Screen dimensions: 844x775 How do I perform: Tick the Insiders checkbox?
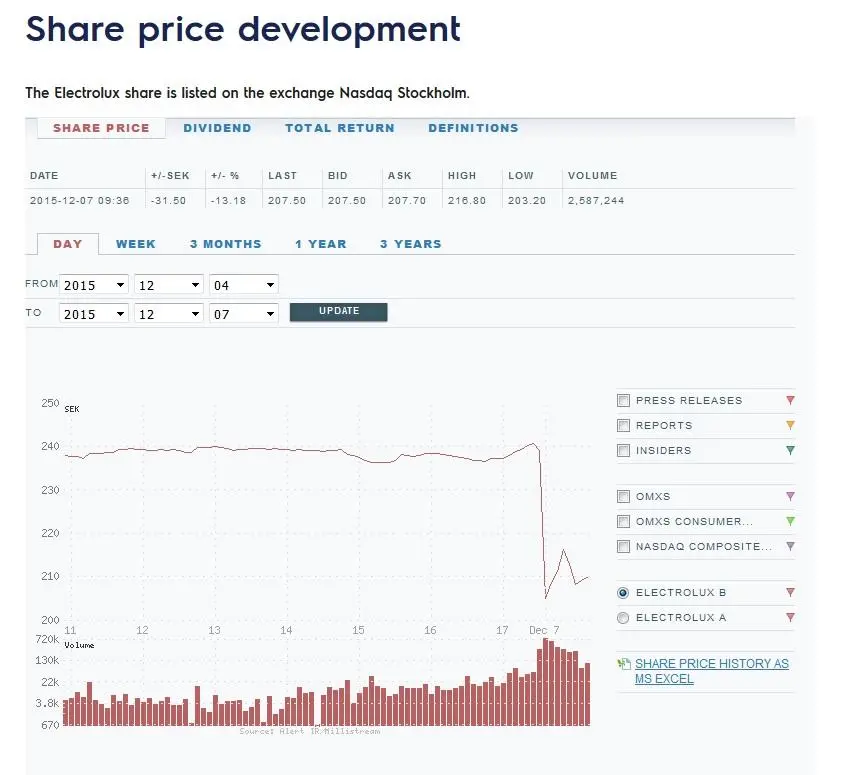[623, 450]
